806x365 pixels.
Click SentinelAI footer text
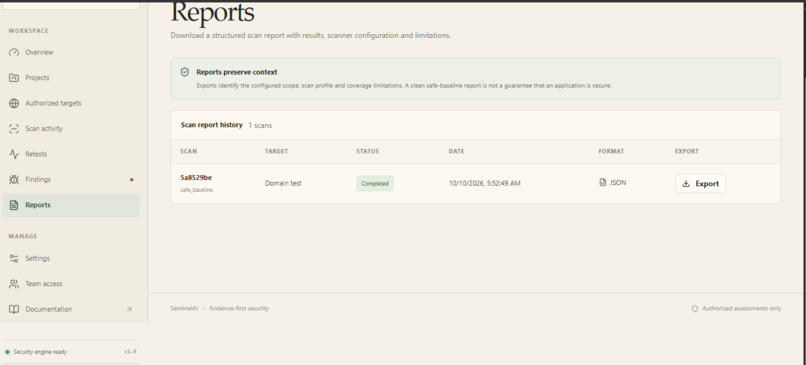click(184, 308)
